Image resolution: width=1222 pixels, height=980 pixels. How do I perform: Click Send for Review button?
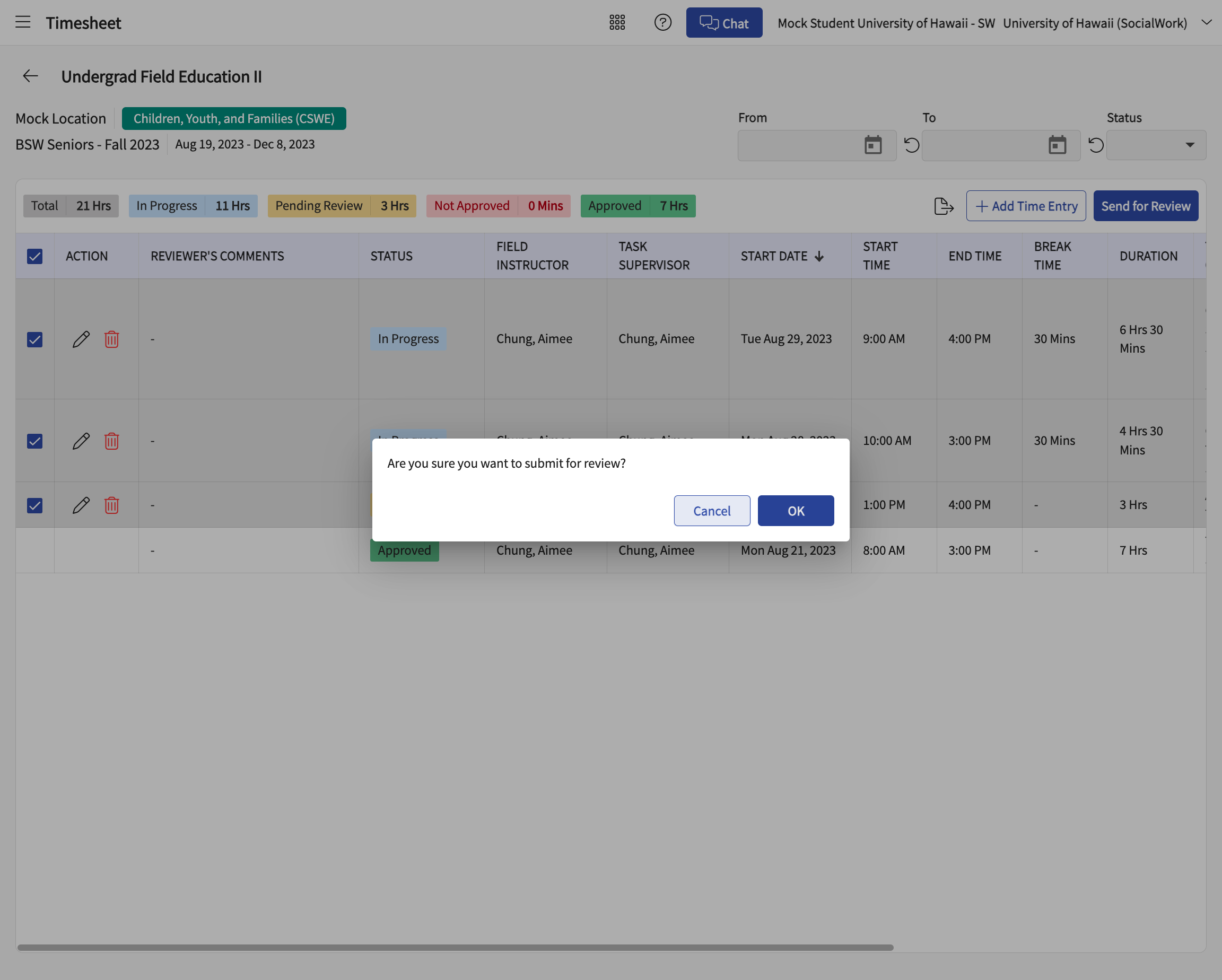pyautogui.click(x=1146, y=206)
